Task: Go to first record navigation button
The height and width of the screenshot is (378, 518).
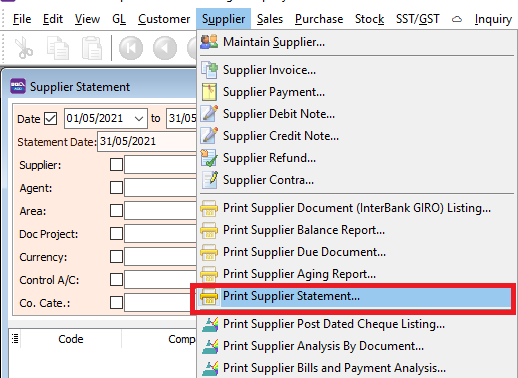Action: [x=131, y=48]
